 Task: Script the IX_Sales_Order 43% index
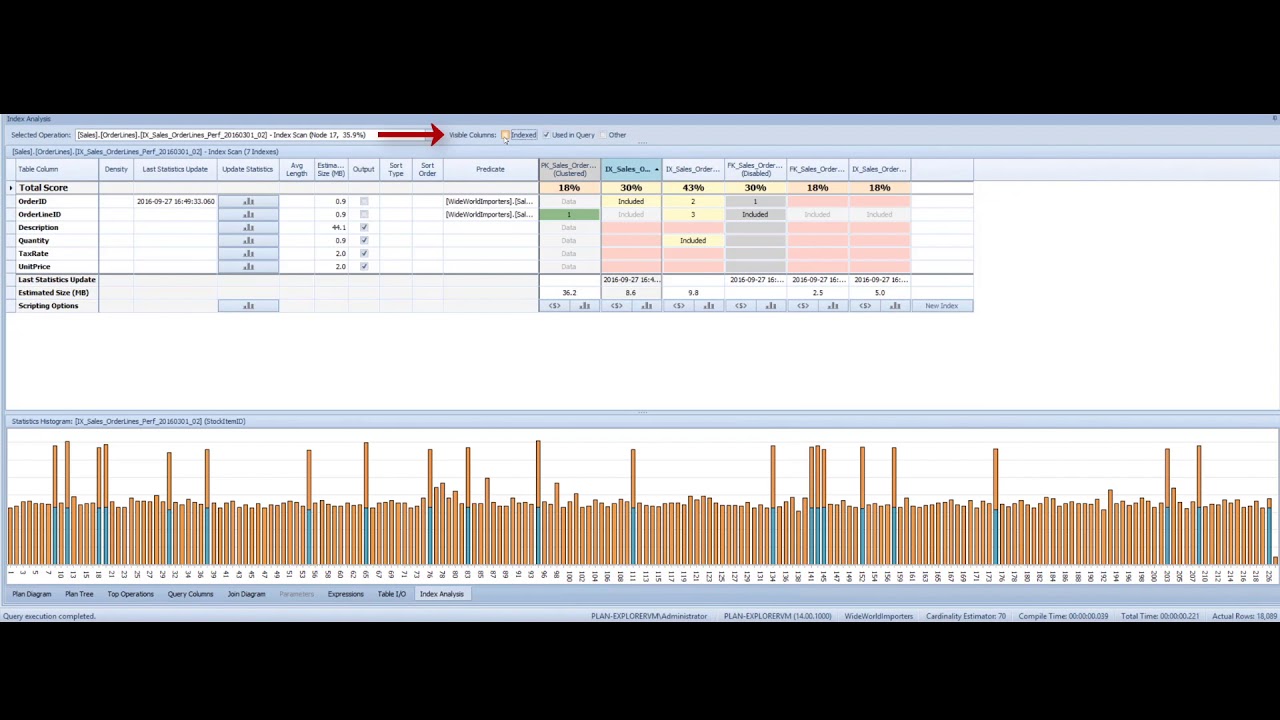(x=679, y=306)
